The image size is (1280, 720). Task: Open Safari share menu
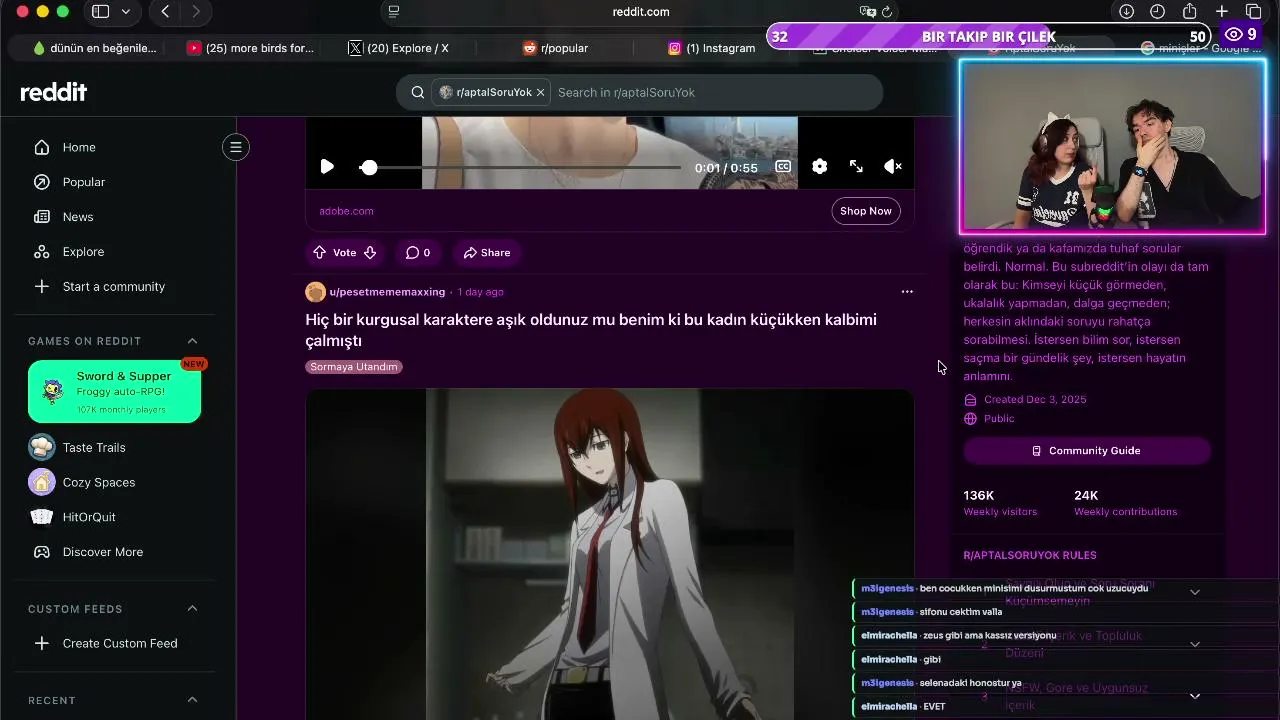point(1190,12)
